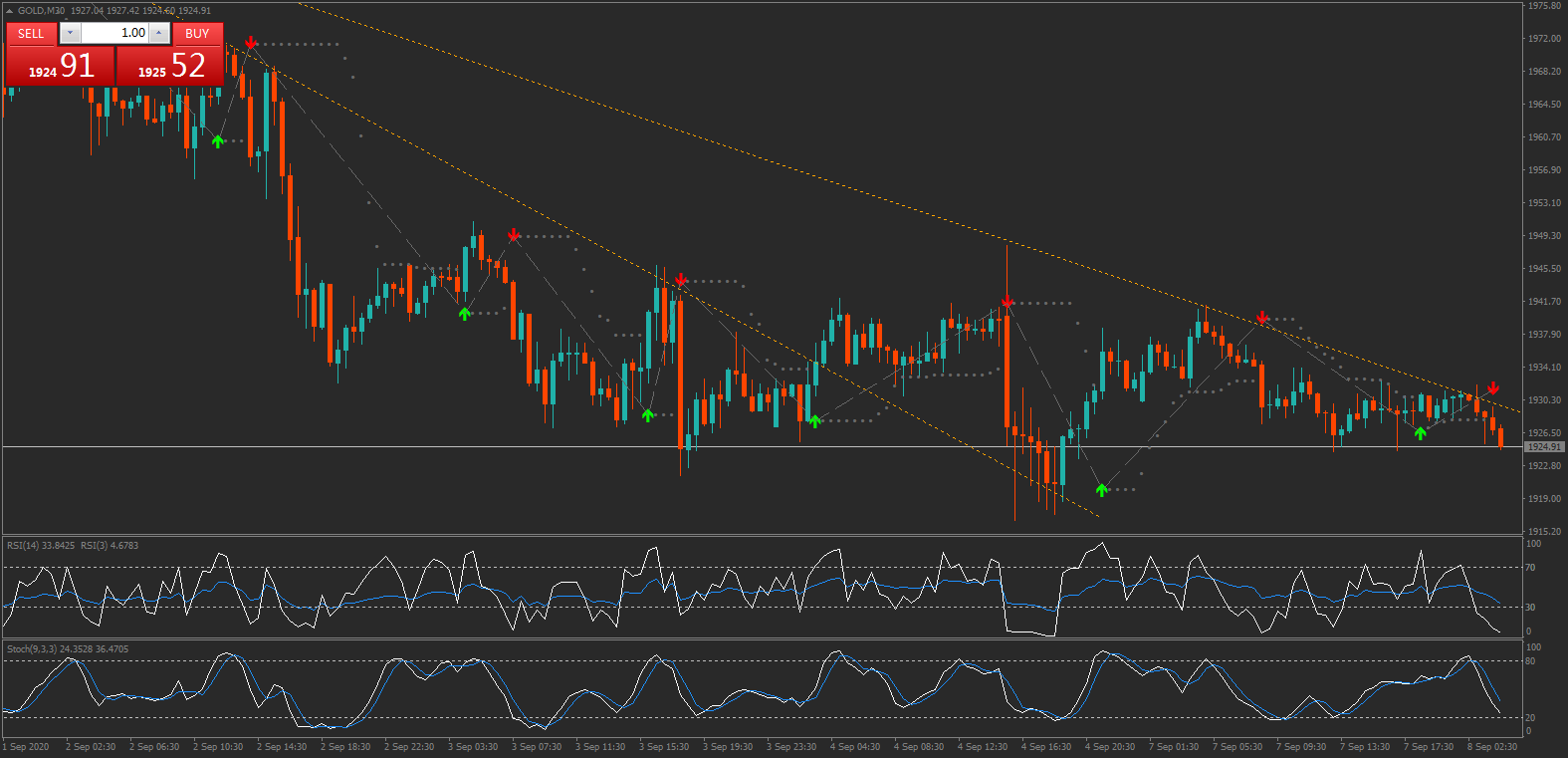Image resolution: width=1568 pixels, height=758 pixels.
Task: Decrease lot volume with the down arrow
Action: click(x=70, y=33)
